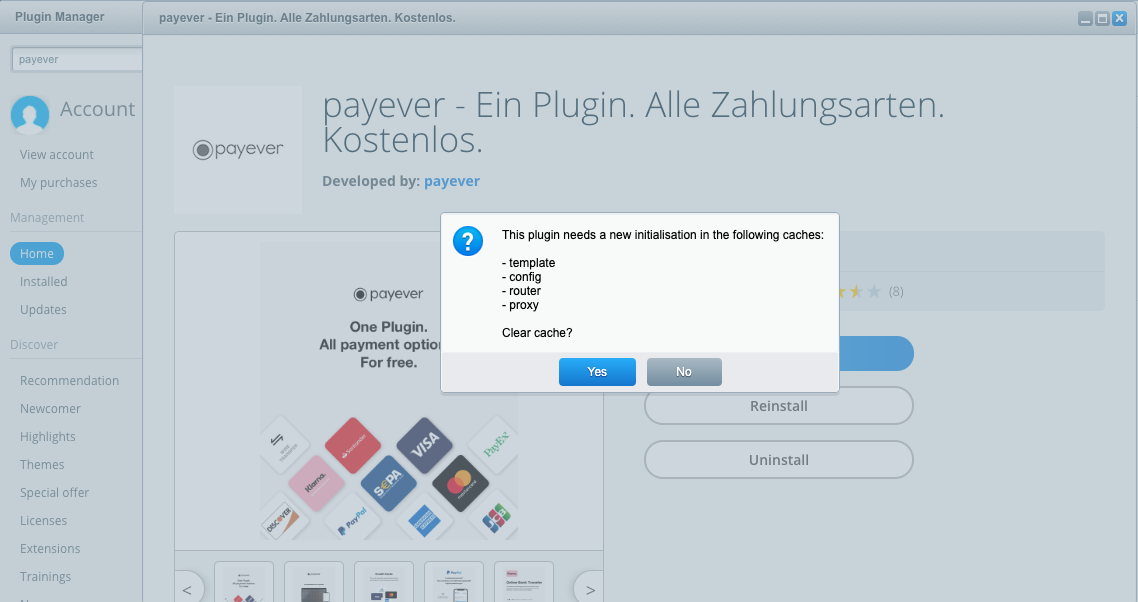Confirm clearing cache with Yes button
Viewport: 1138px width, 602px height.
[x=597, y=372]
